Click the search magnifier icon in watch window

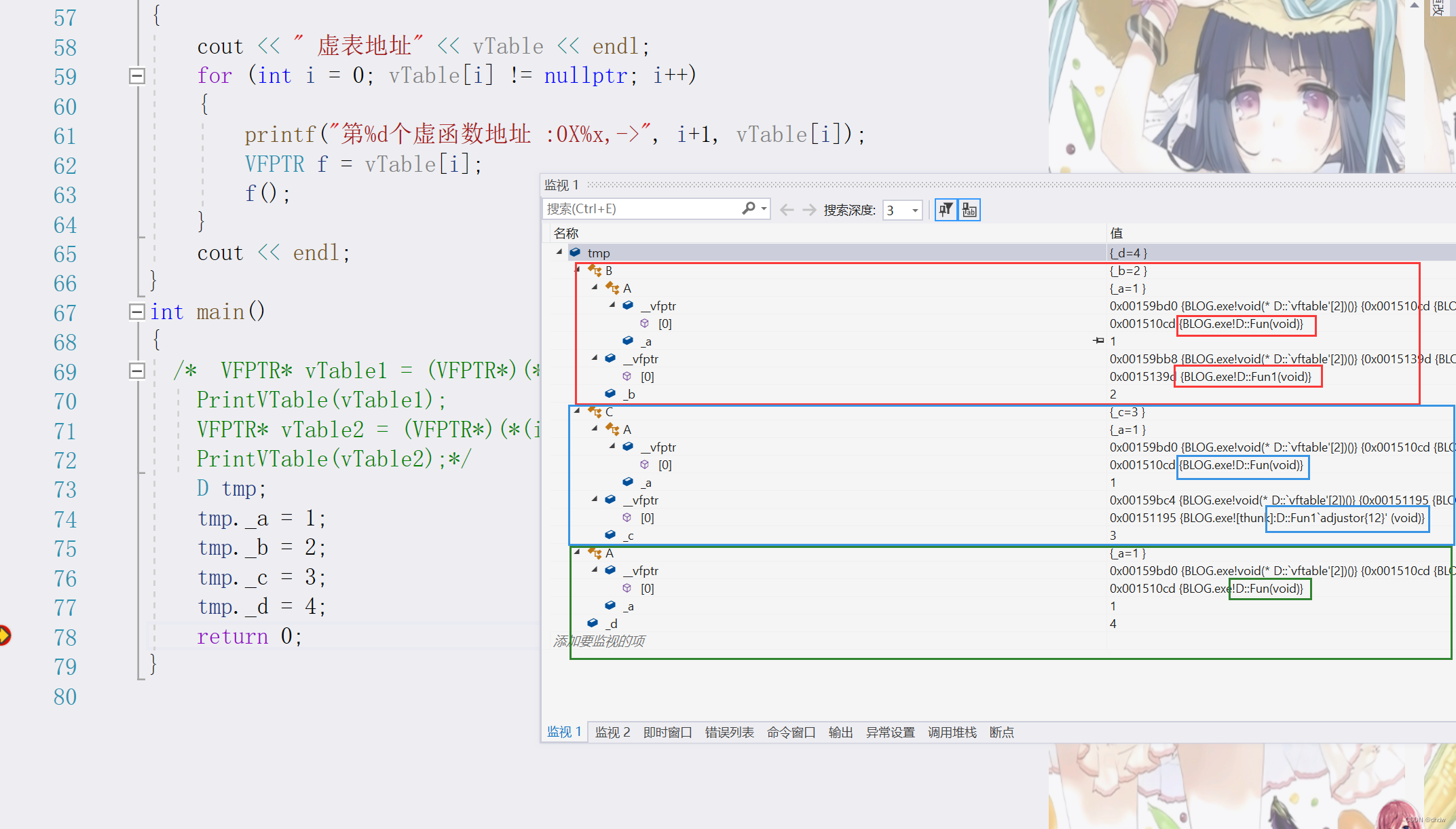pyautogui.click(x=749, y=208)
